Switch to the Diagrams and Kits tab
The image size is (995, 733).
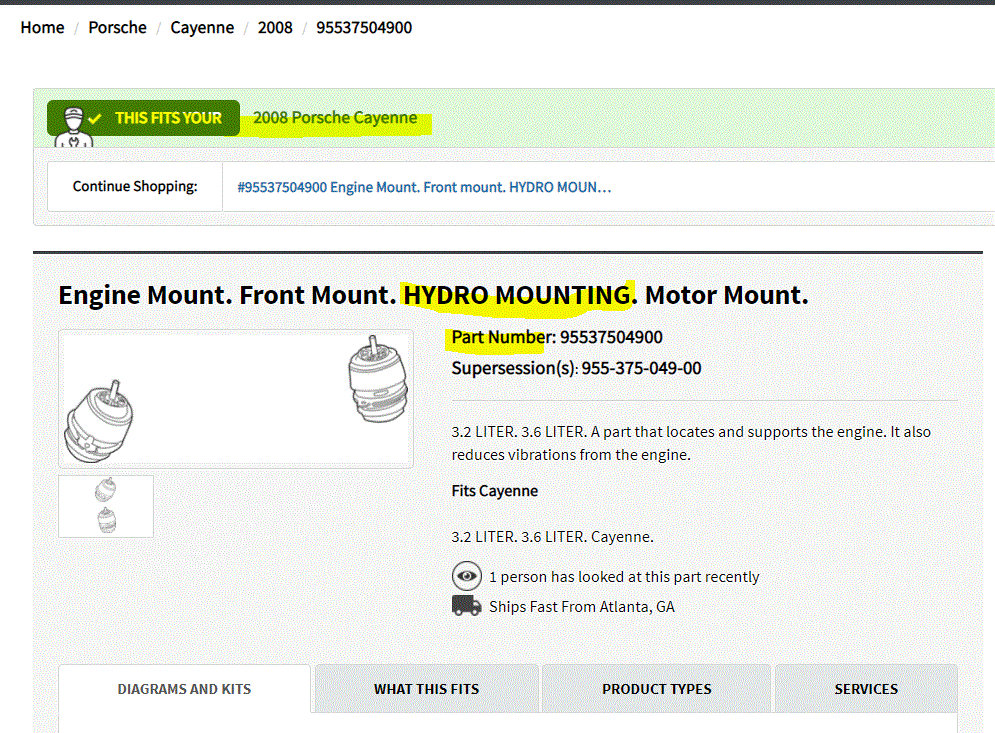click(x=184, y=689)
